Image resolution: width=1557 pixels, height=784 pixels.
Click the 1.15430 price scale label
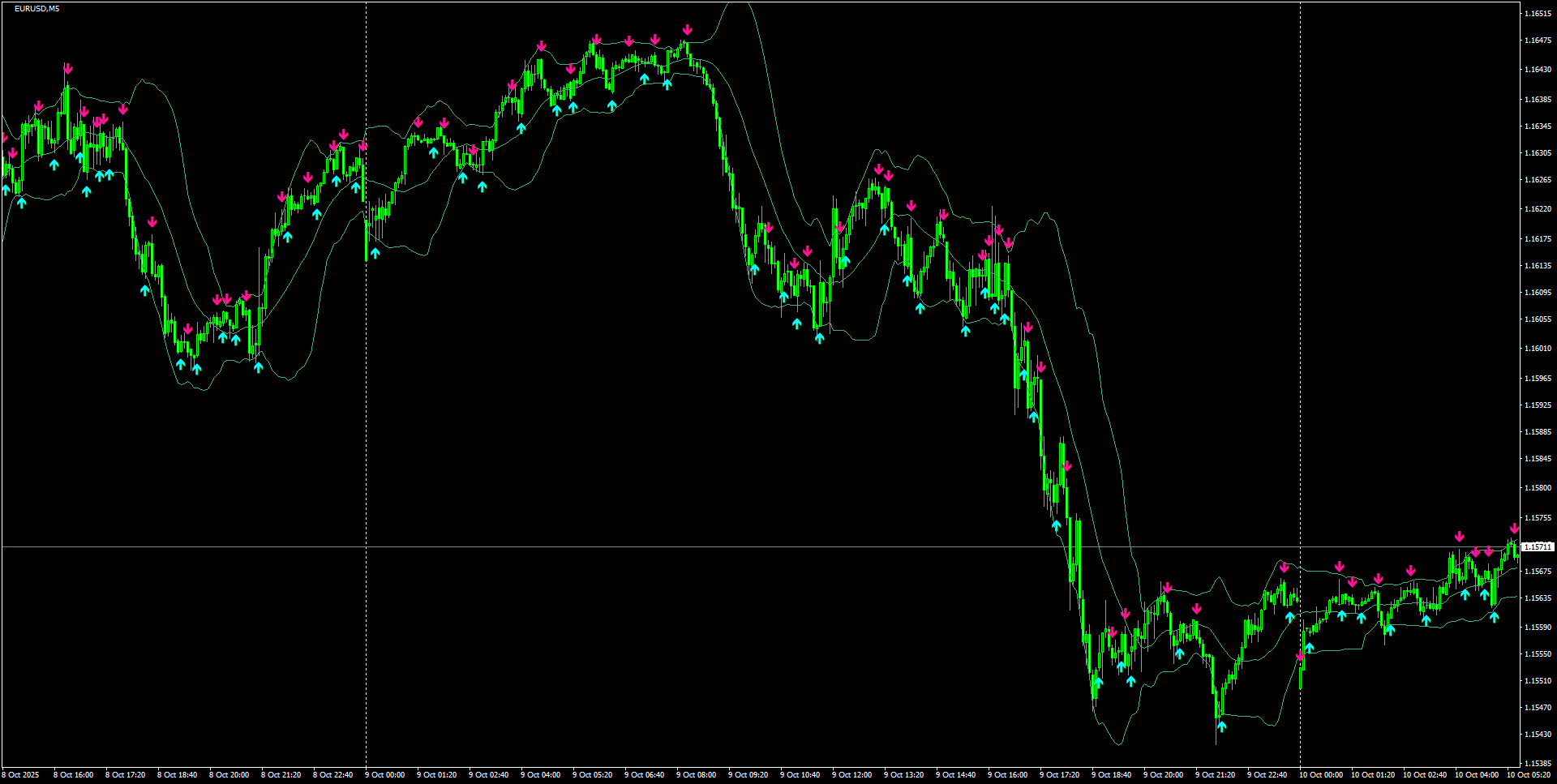1538,735
